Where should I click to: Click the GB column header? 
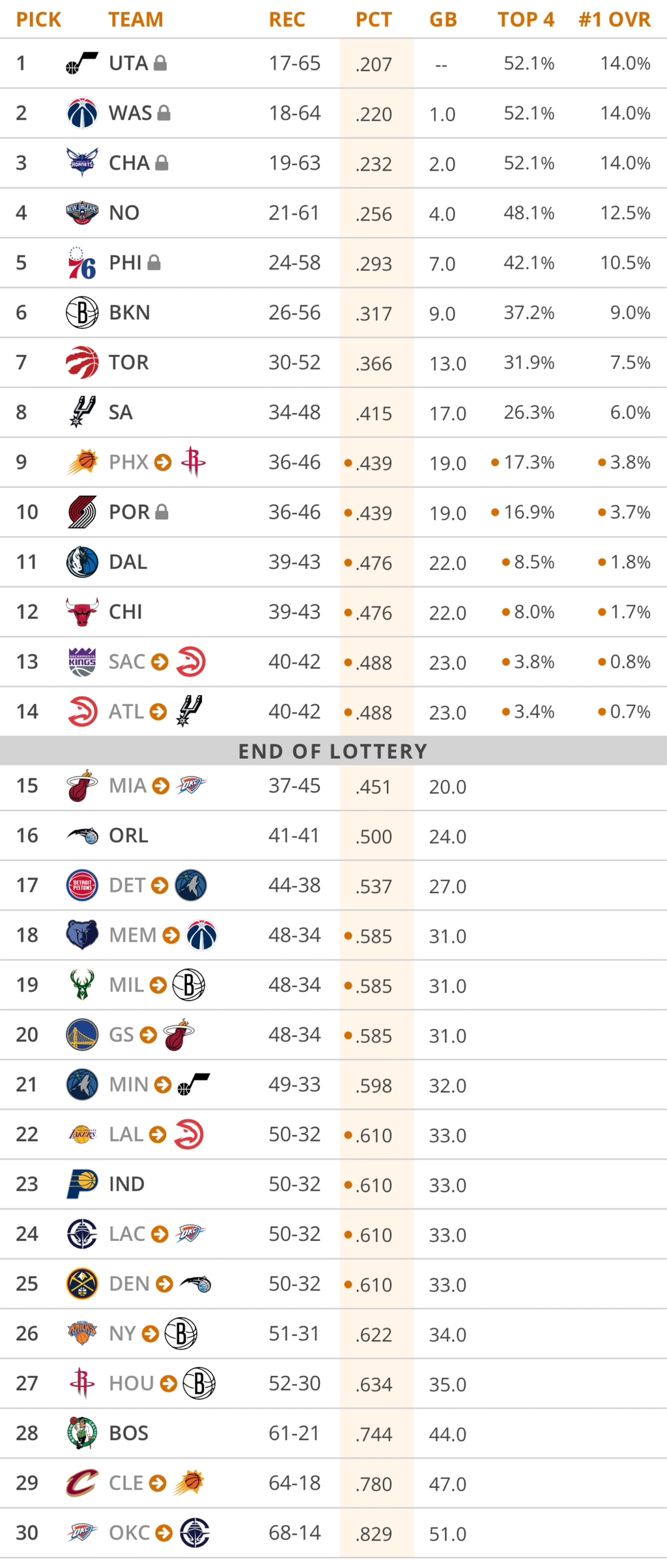click(443, 20)
